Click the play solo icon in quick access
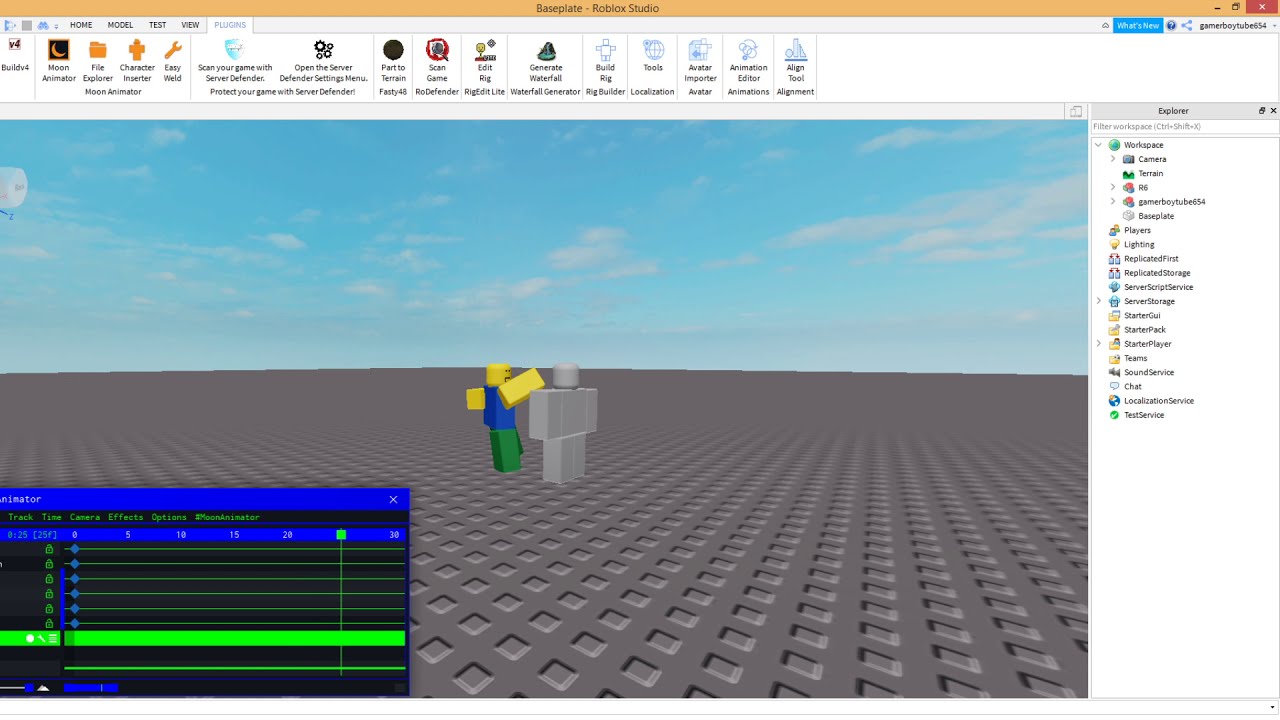 [x=11, y=25]
